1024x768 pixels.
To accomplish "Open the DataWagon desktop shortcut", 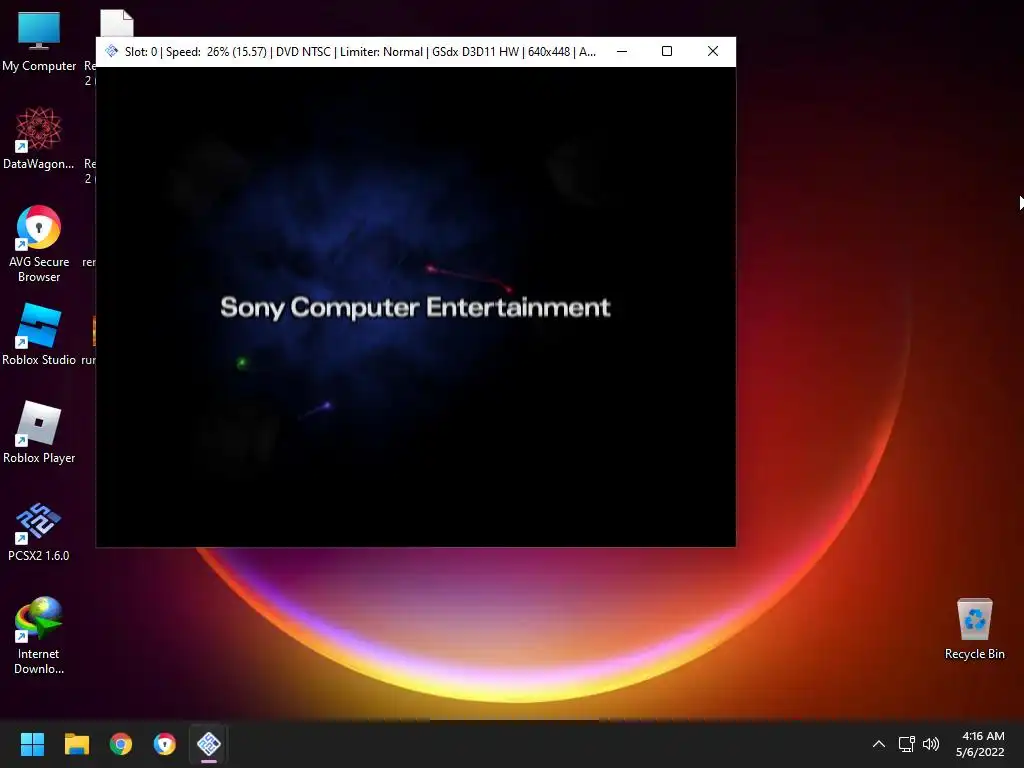I will [x=39, y=138].
